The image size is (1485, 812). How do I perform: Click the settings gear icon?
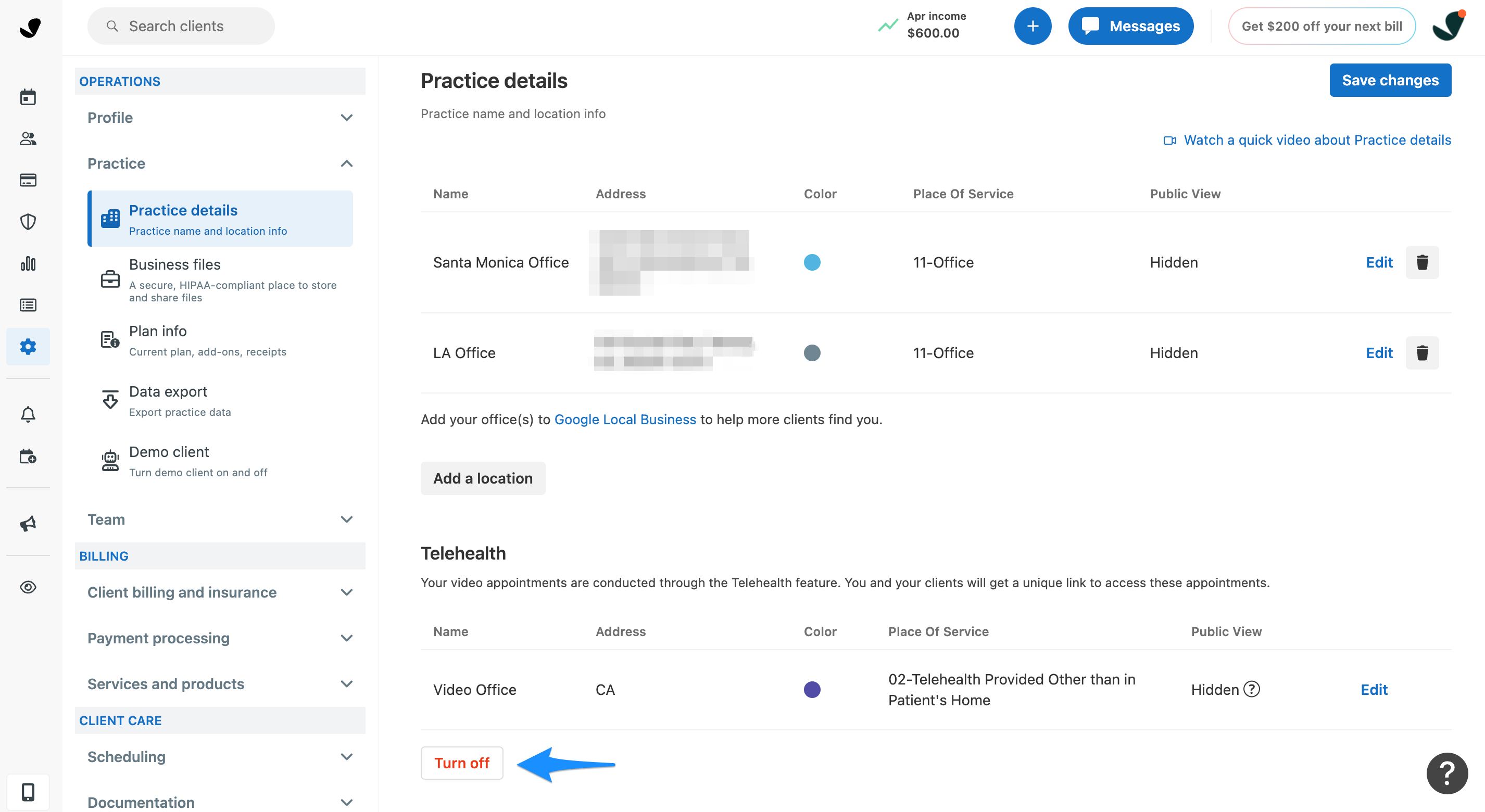(28, 346)
